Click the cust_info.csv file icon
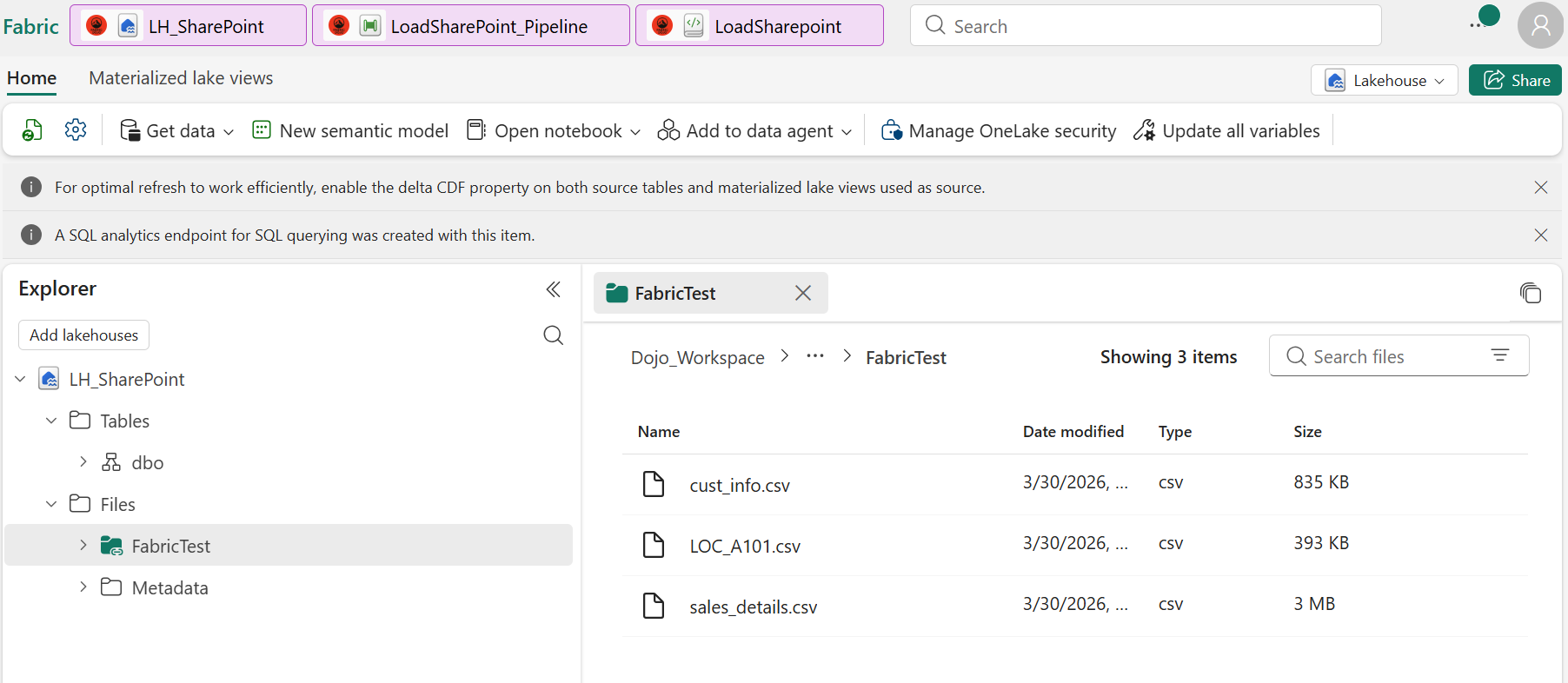1568x683 pixels. click(654, 484)
